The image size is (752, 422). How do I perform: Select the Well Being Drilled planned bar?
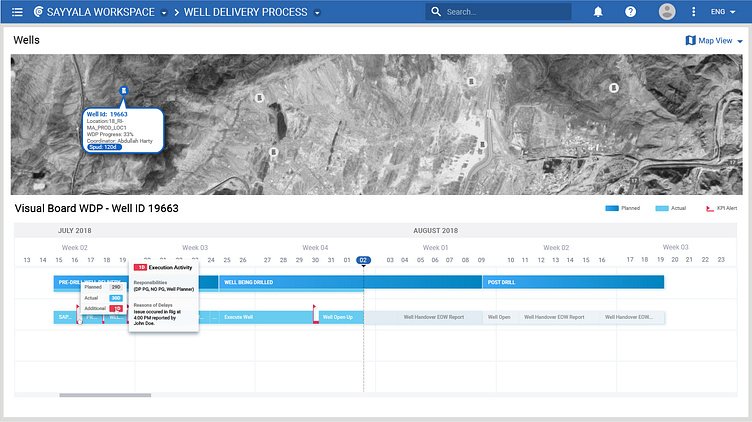[x=290, y=283]
